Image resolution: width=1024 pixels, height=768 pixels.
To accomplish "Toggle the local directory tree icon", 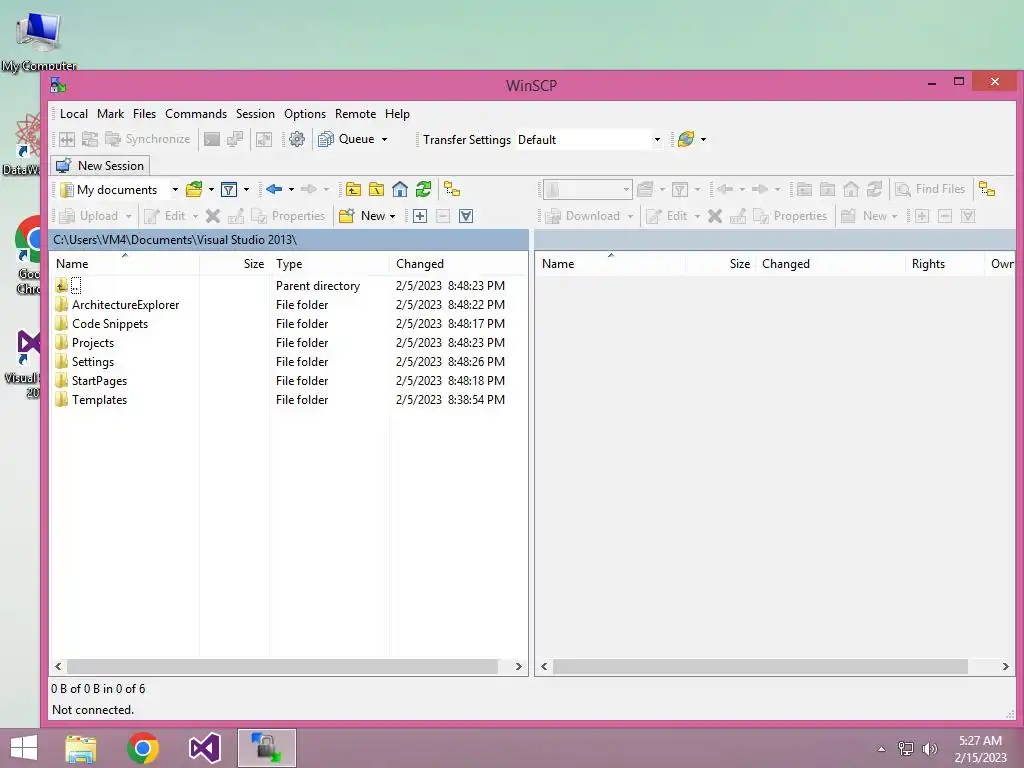I will (x=452, y=189).
